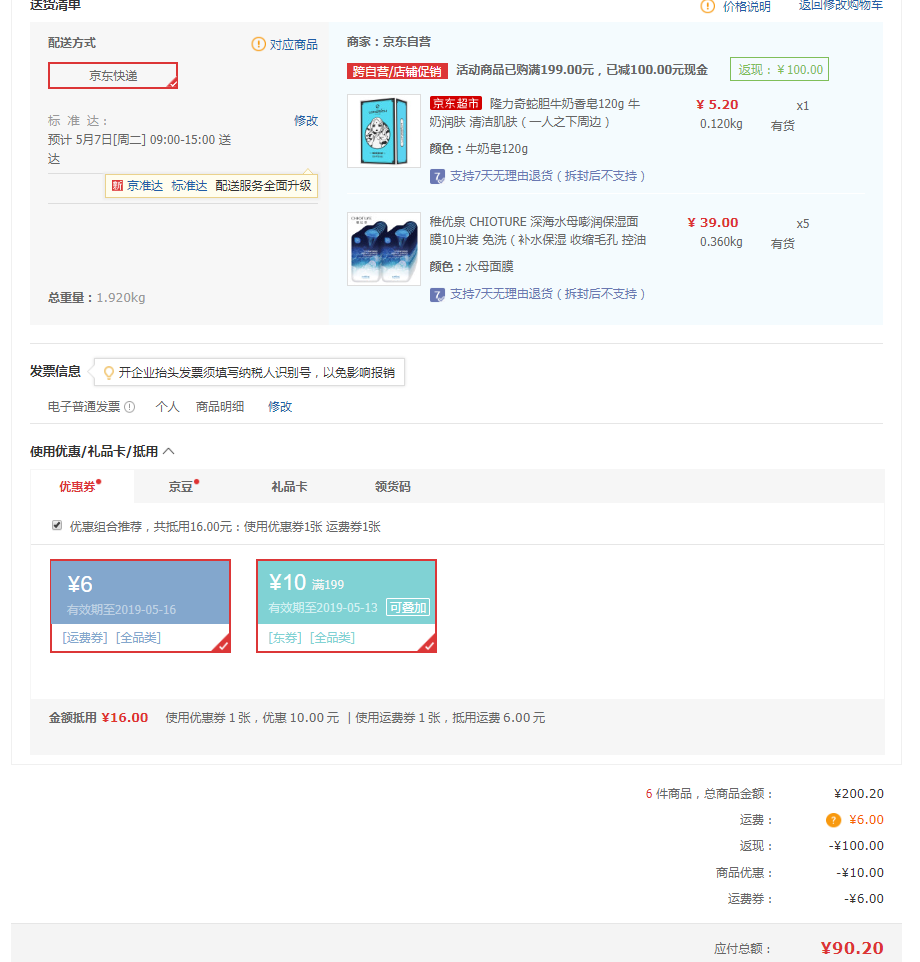Image resolution: width=920 pixels, height=962 pixels.
Task: Click 支持7天无理由退货 text under mask item
Action: (x=547, y=294)
